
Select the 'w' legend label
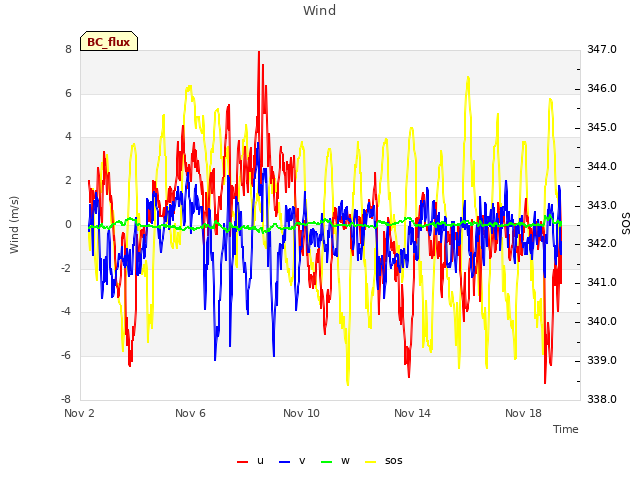[x=345, y=461]
